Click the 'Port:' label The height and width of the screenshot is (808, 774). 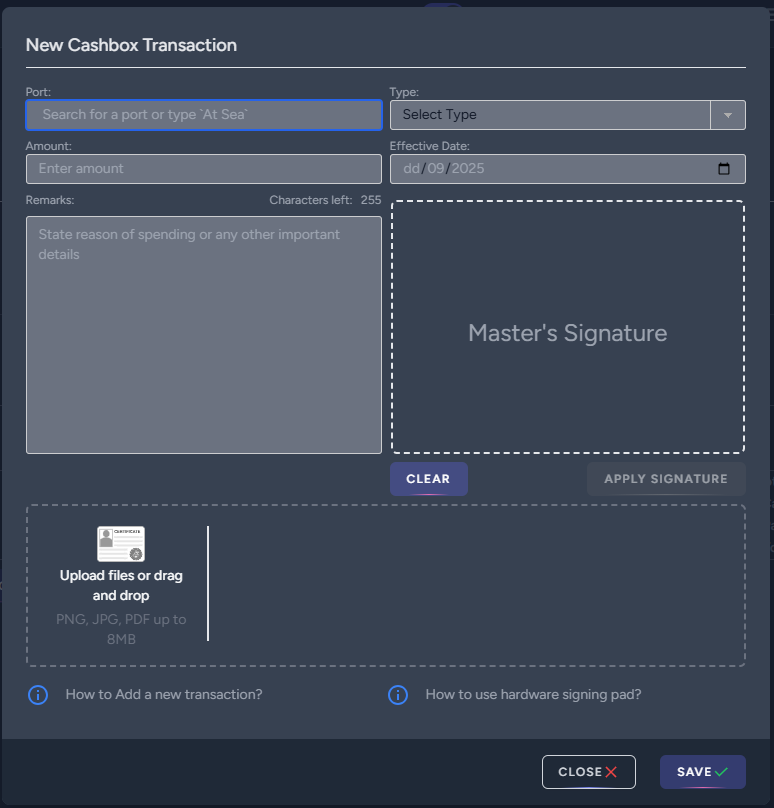pos(38,92)
